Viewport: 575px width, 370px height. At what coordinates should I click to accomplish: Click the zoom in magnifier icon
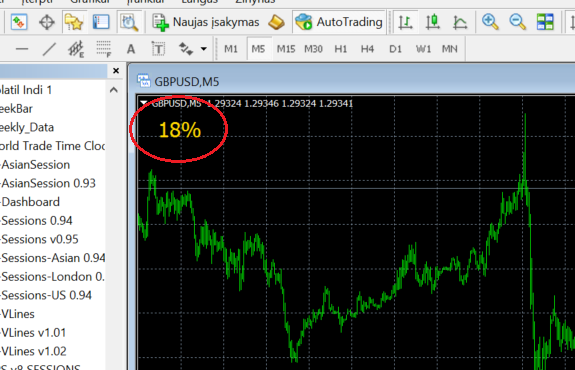[490, 22]
